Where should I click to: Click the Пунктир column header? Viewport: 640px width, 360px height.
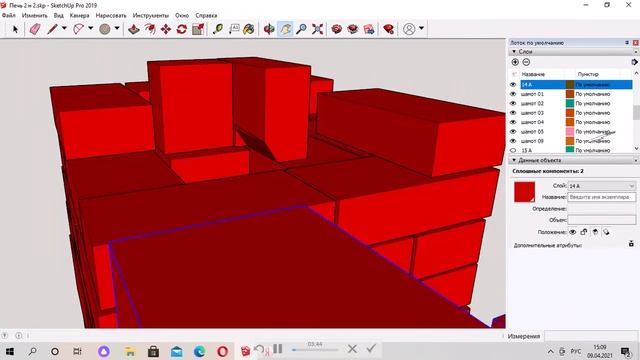pos(588,74)
